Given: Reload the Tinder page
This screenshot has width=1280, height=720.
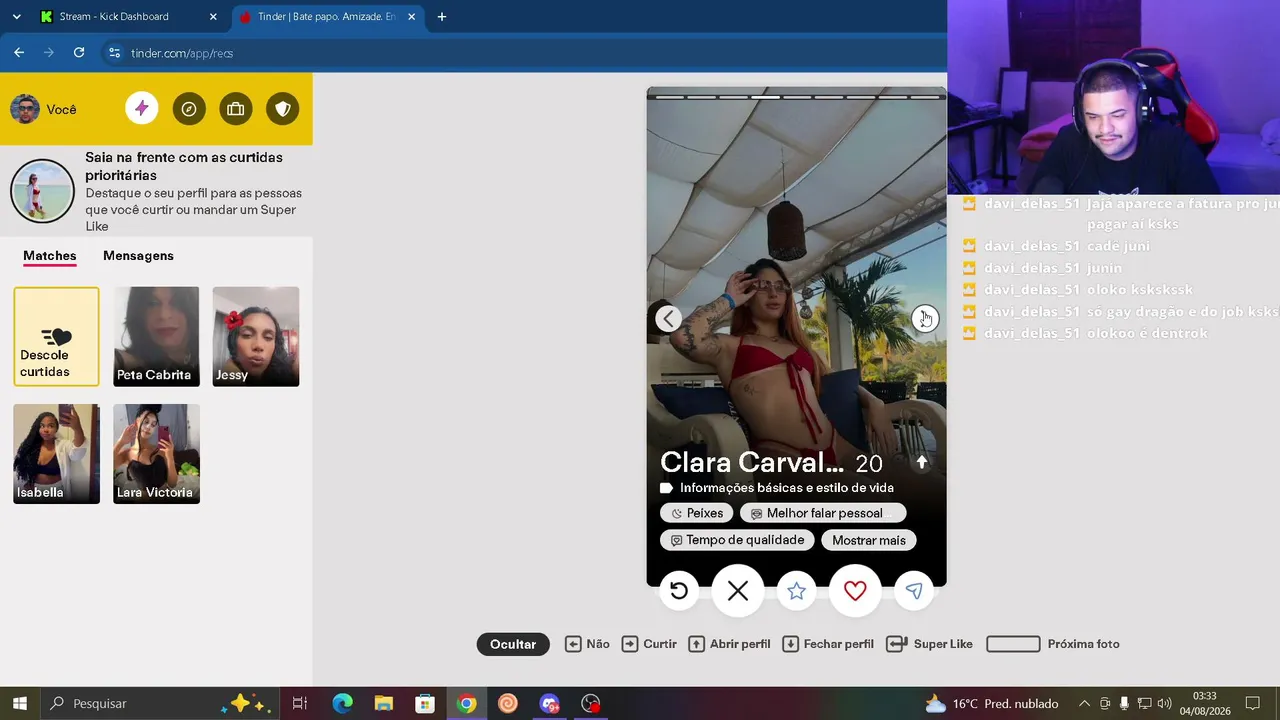Looking at the screenshot, I should coord(79,53).
